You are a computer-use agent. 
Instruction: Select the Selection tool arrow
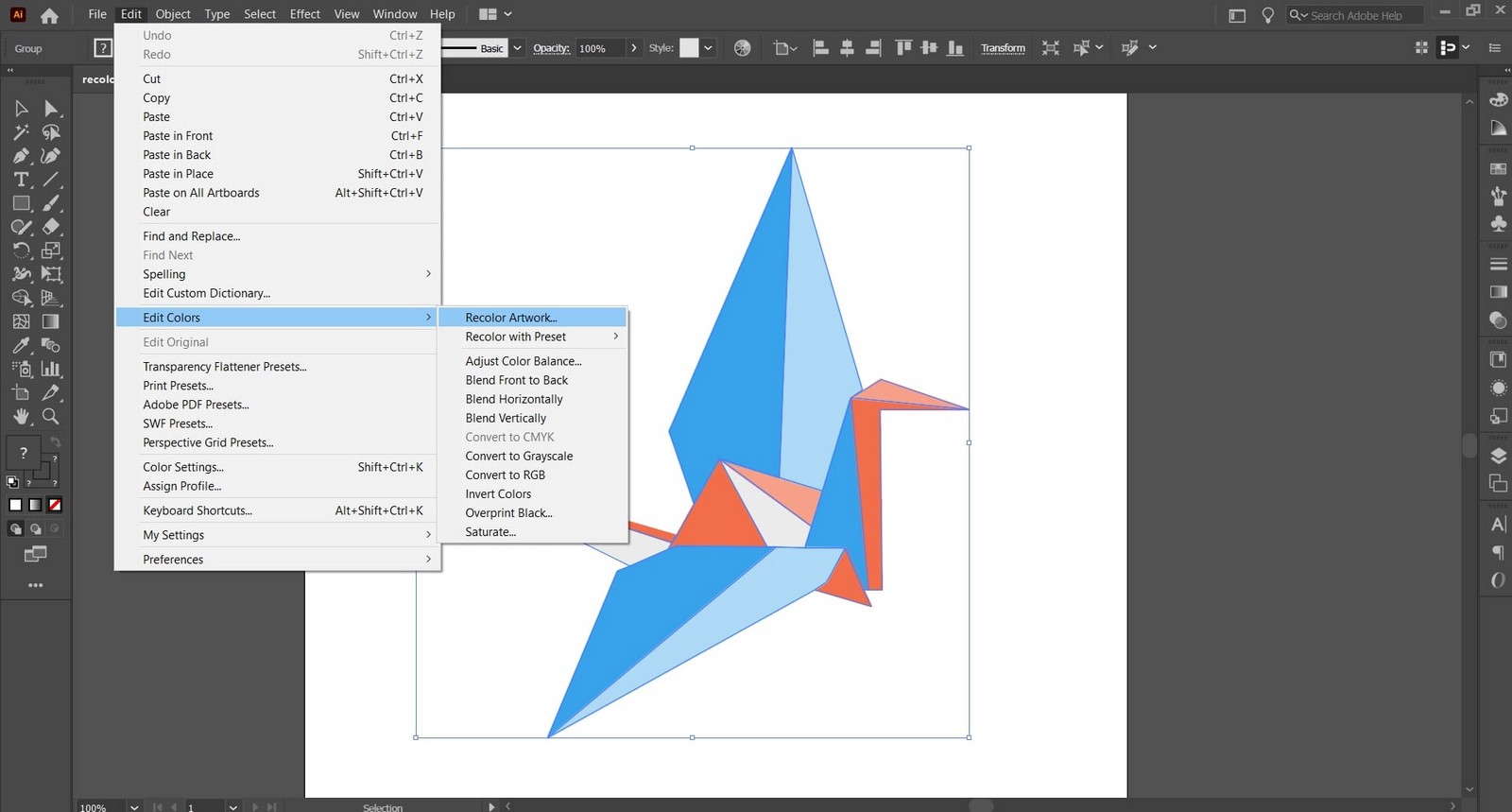pos(21,109)
